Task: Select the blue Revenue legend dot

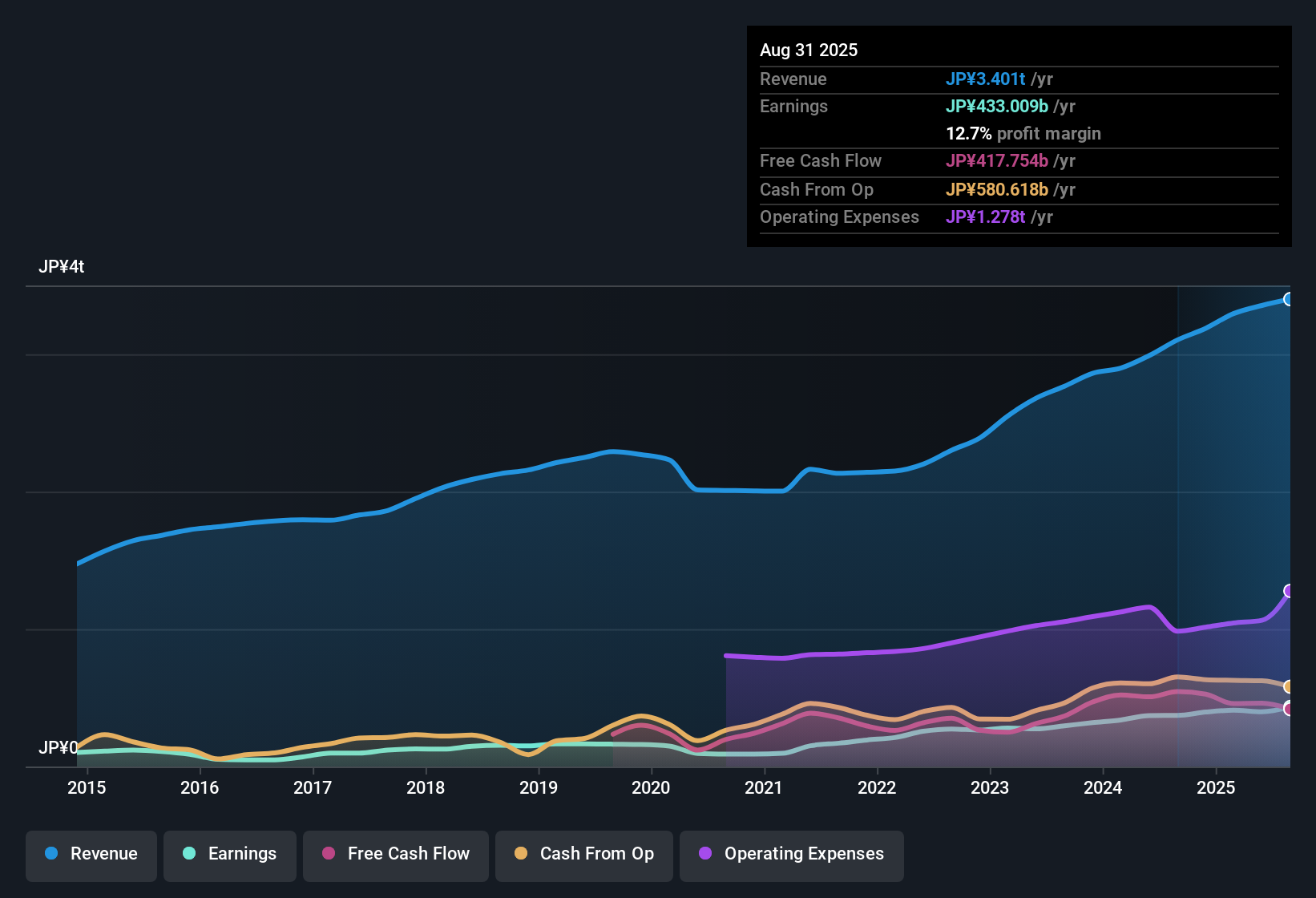Action: 51,854
